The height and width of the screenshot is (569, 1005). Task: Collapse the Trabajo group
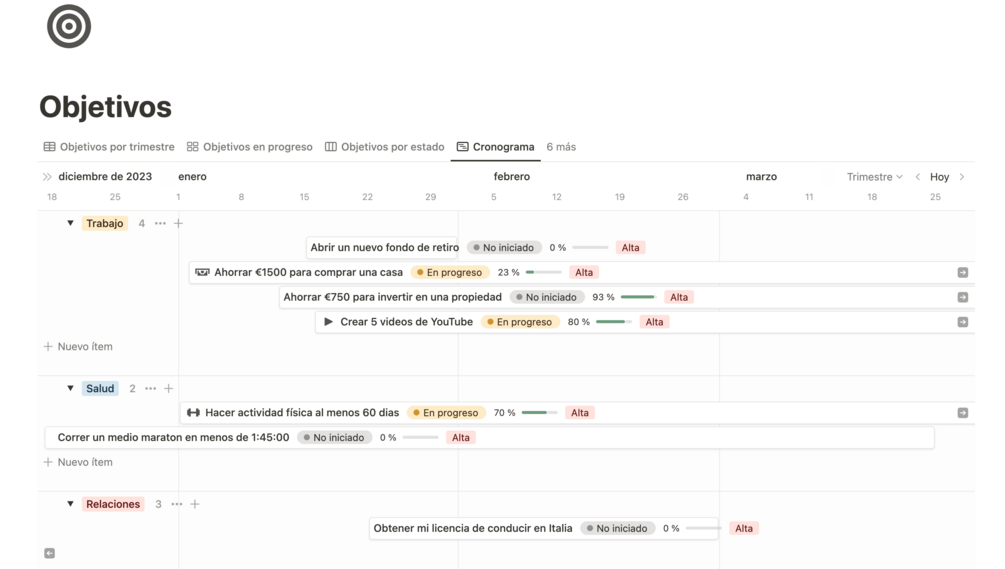(71, 224)
